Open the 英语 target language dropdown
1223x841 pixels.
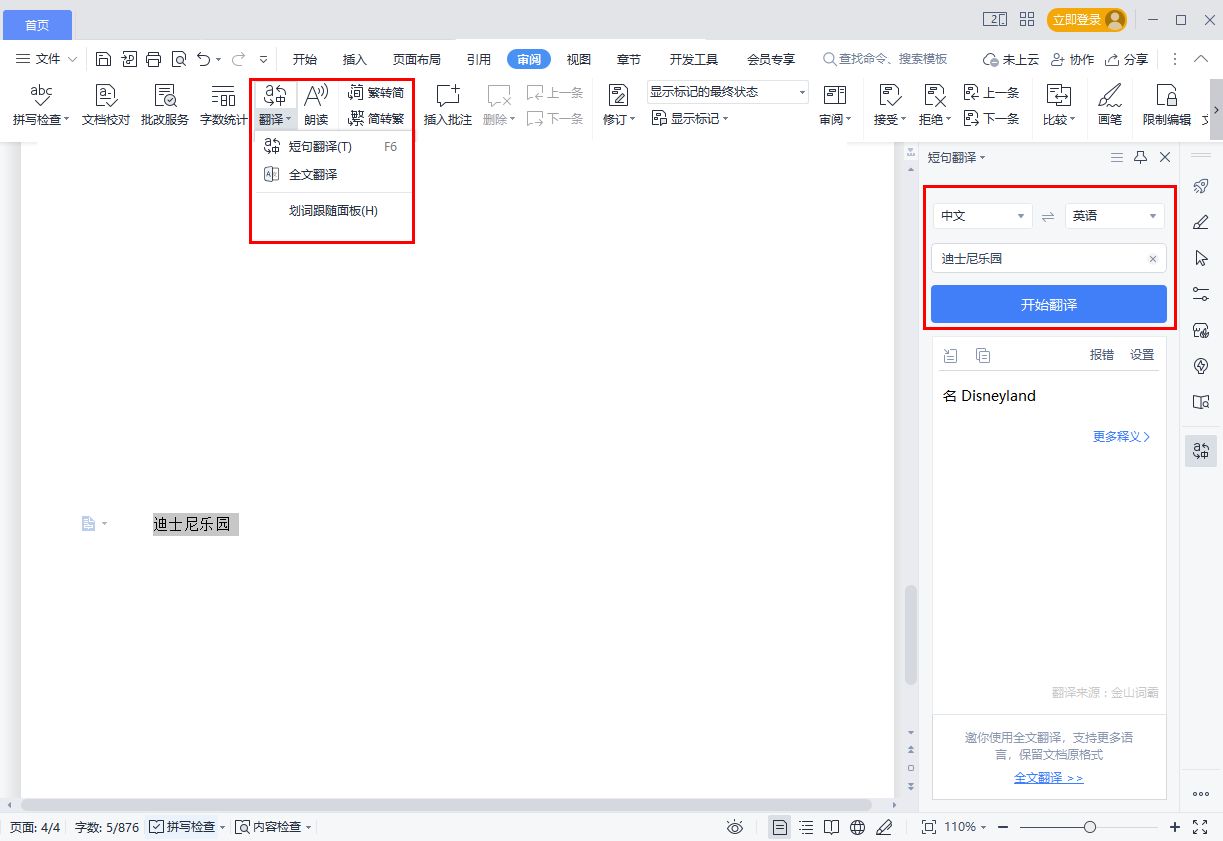coord(1115,216)
